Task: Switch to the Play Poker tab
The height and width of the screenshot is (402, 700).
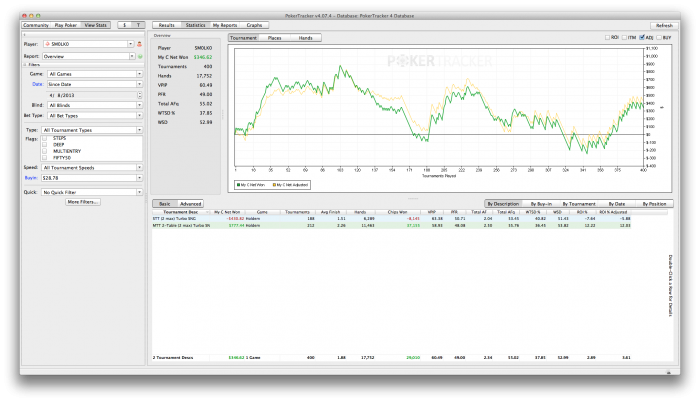Action: (x=66, y=25)
